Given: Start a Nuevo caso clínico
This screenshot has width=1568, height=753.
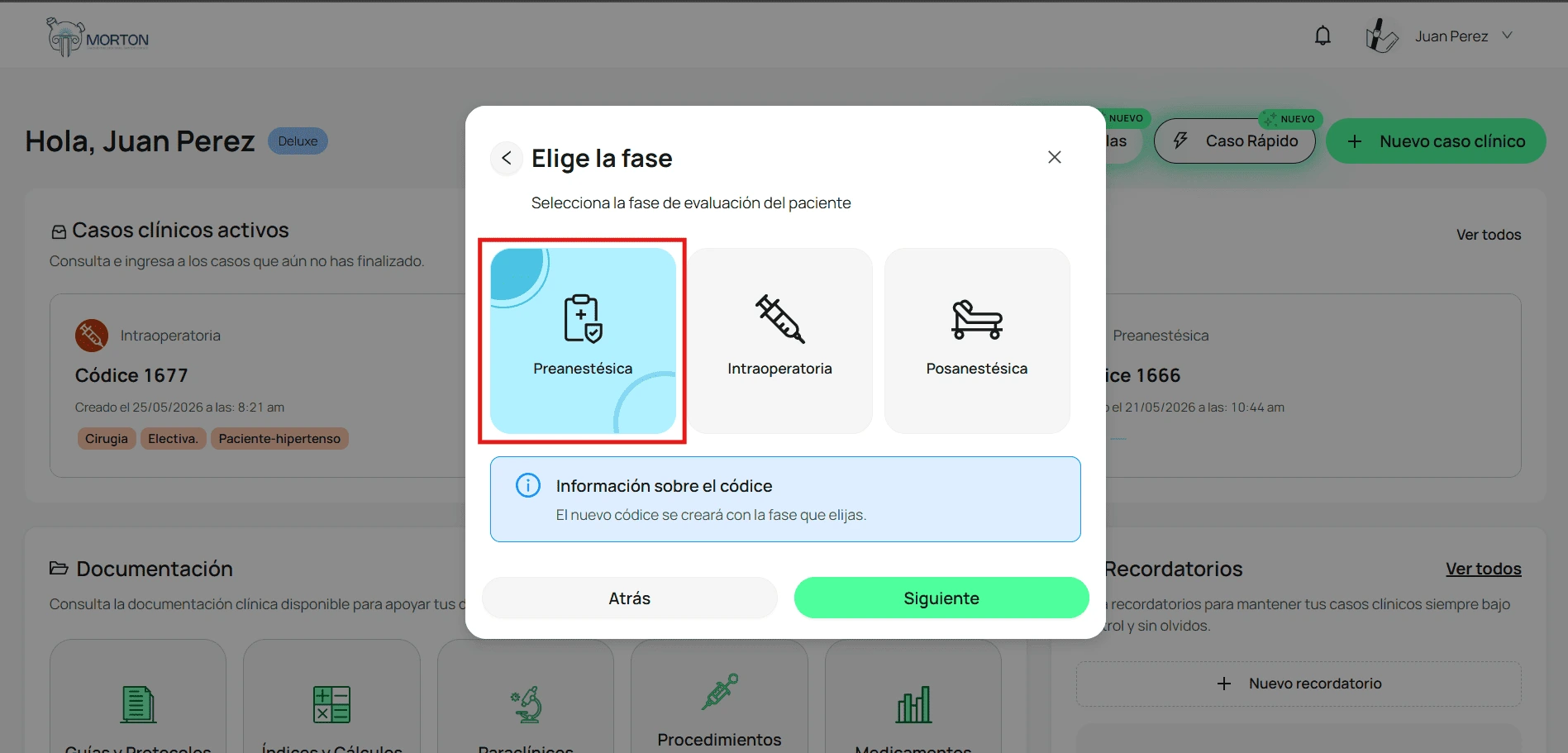Looking at the screenshot, I should coord(1436,141).
